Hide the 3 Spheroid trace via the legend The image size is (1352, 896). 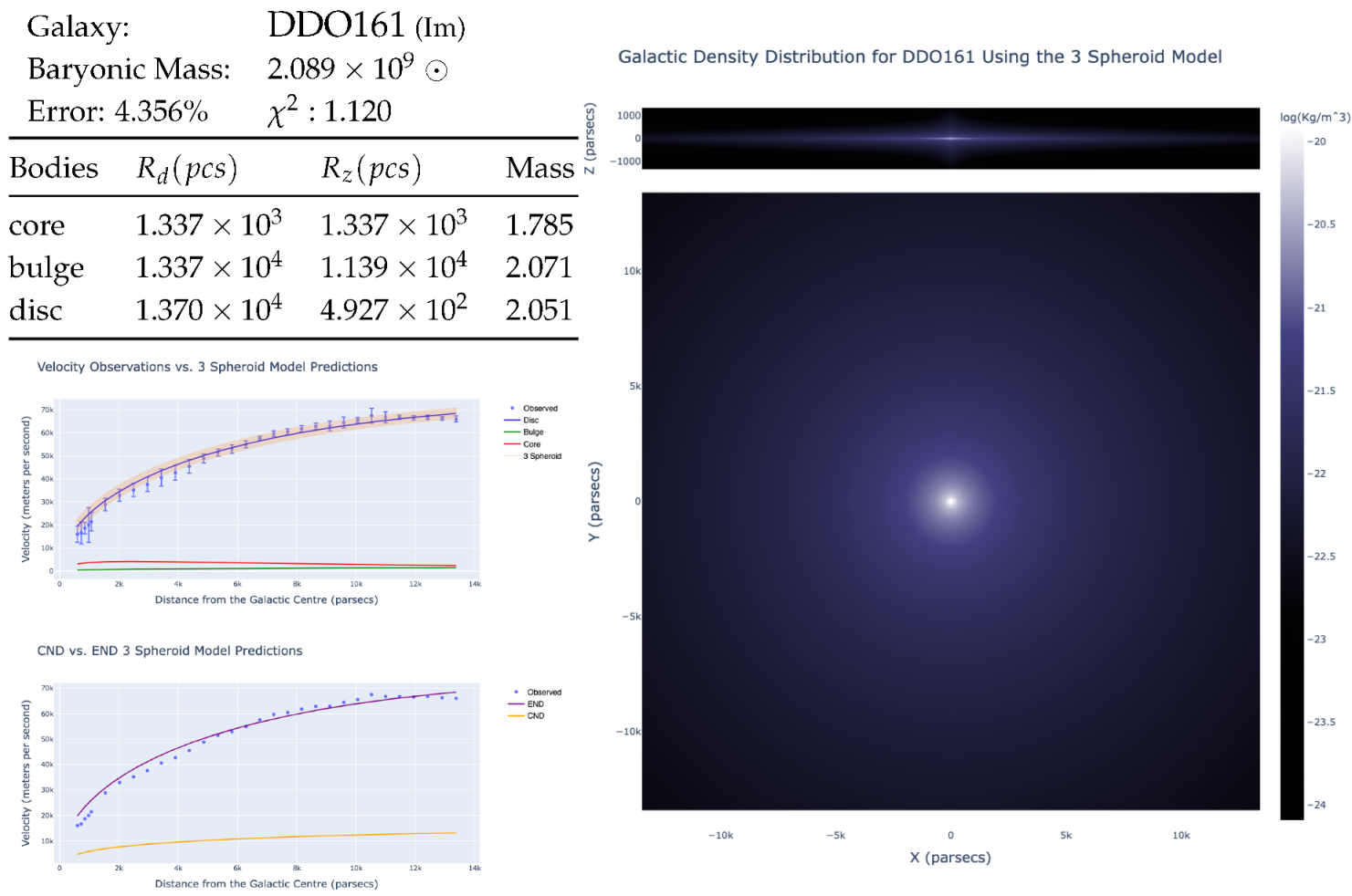(533, 456)
